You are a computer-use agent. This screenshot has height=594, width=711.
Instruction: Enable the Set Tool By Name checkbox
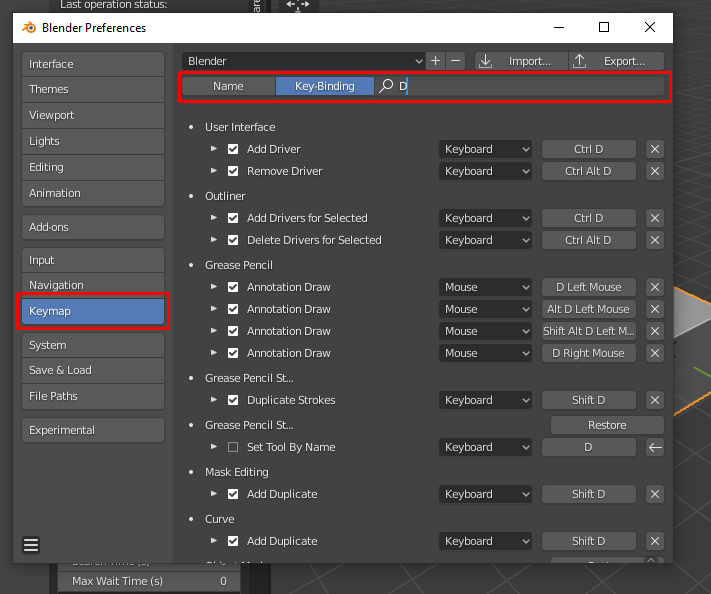click(233, 447)
